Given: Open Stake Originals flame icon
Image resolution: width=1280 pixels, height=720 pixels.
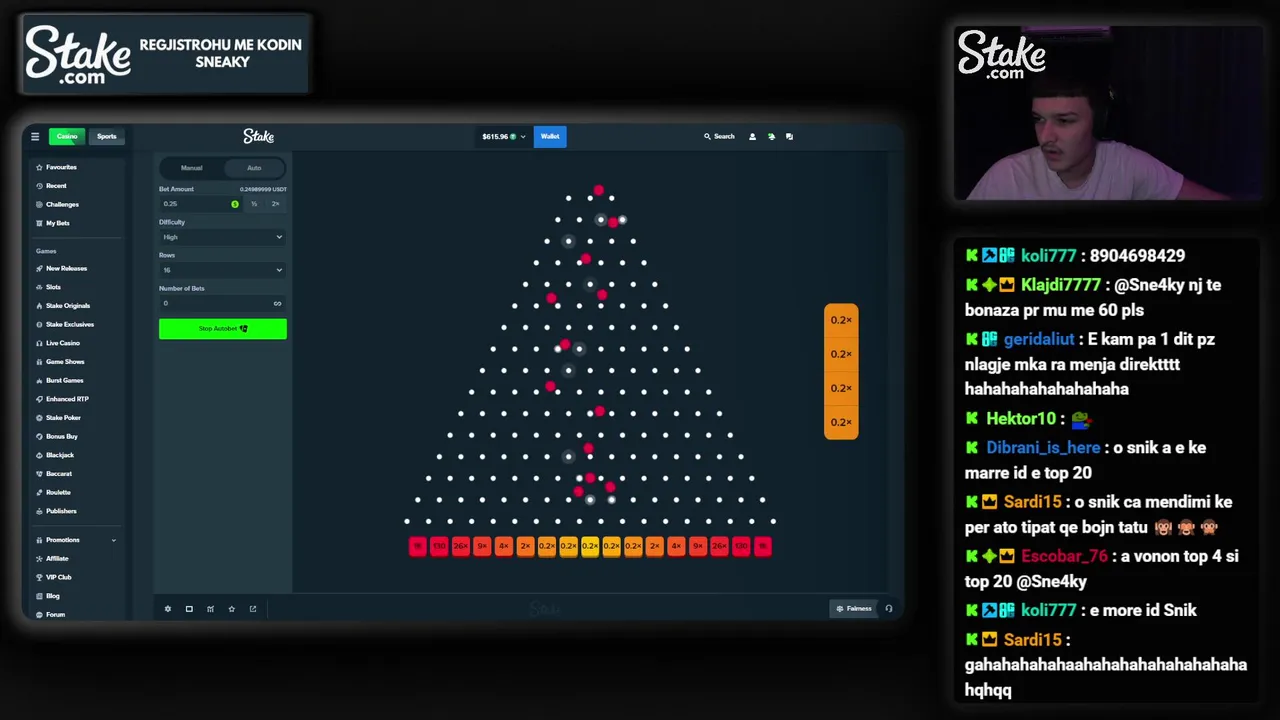Looking at the screenshot, I should (x=39, y=306).
